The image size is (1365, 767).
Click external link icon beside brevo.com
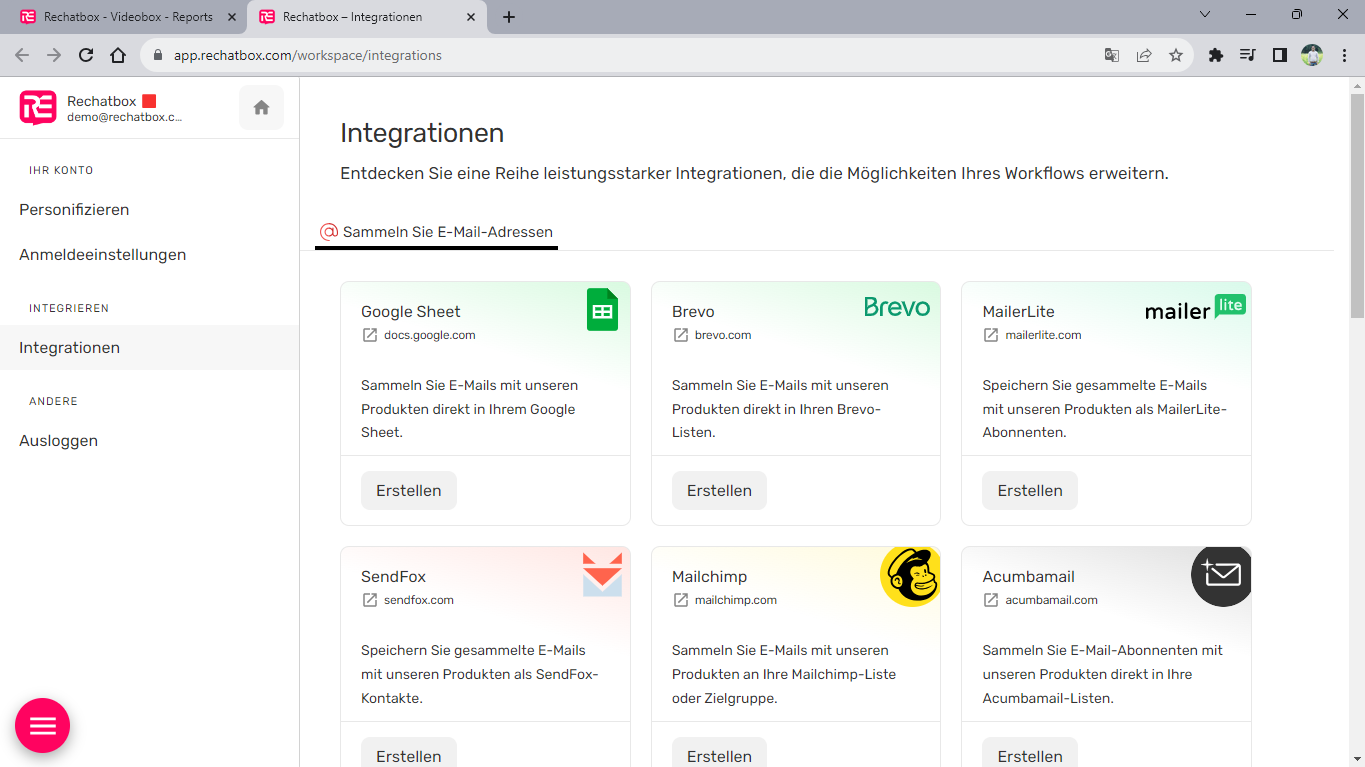[x=681, y=335]
